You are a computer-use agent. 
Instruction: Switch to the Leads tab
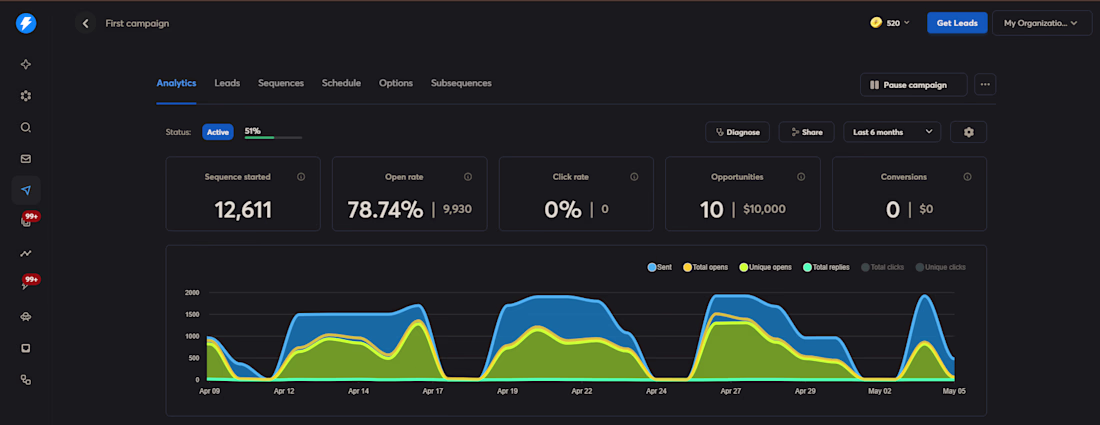coord(227,83)
